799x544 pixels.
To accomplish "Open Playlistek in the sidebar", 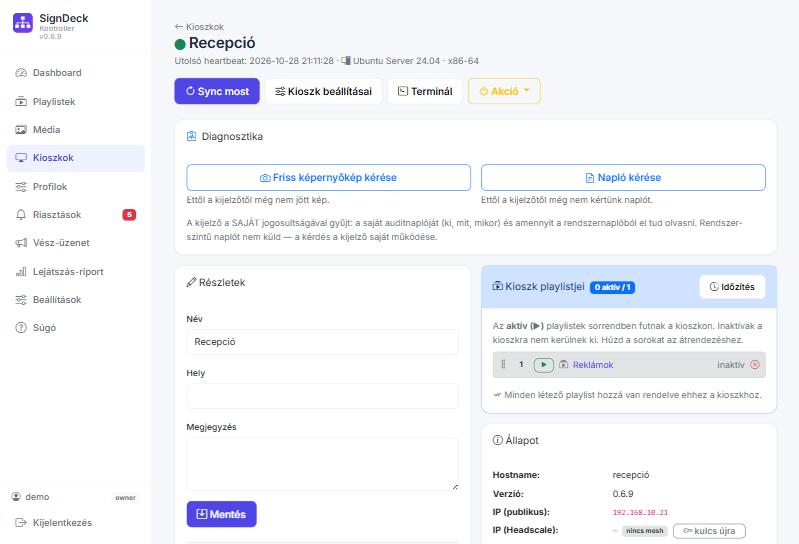I will [x=75, y=101].
